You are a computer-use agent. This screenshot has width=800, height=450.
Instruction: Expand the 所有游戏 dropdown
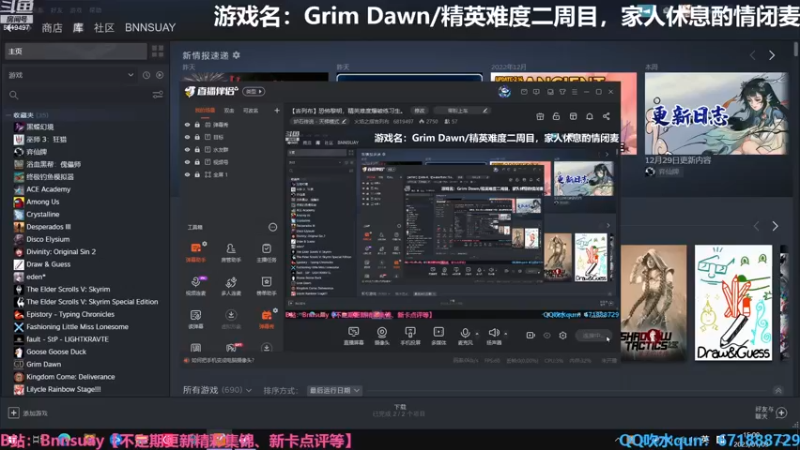coord(217,390)
